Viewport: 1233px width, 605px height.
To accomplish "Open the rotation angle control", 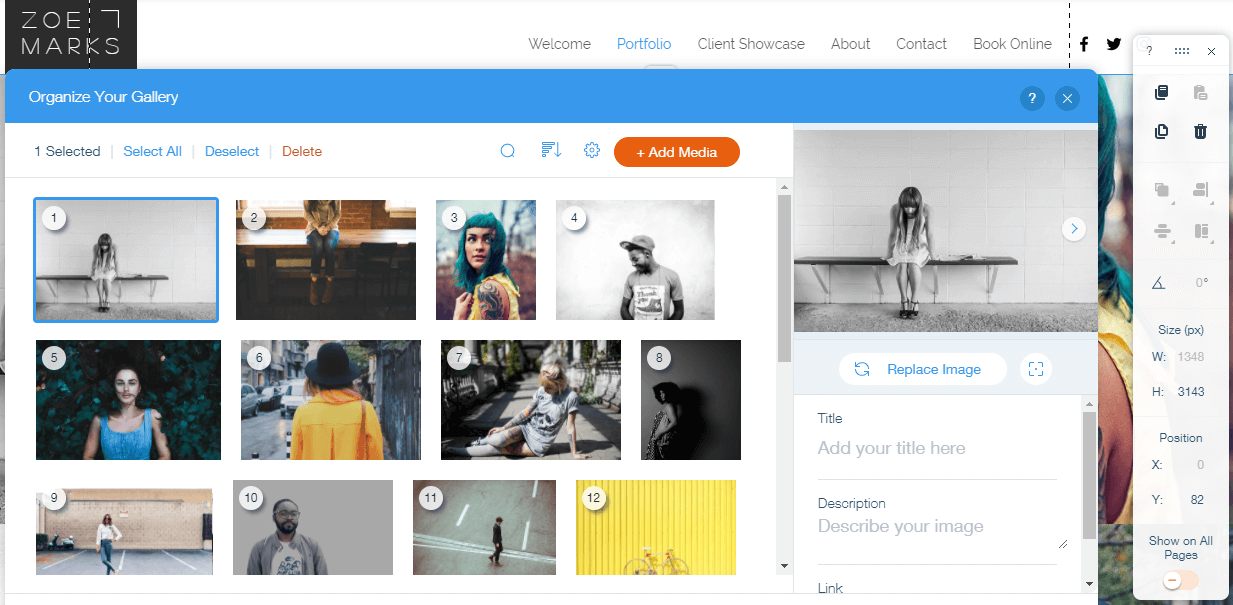I will (x=1158, y=282).
